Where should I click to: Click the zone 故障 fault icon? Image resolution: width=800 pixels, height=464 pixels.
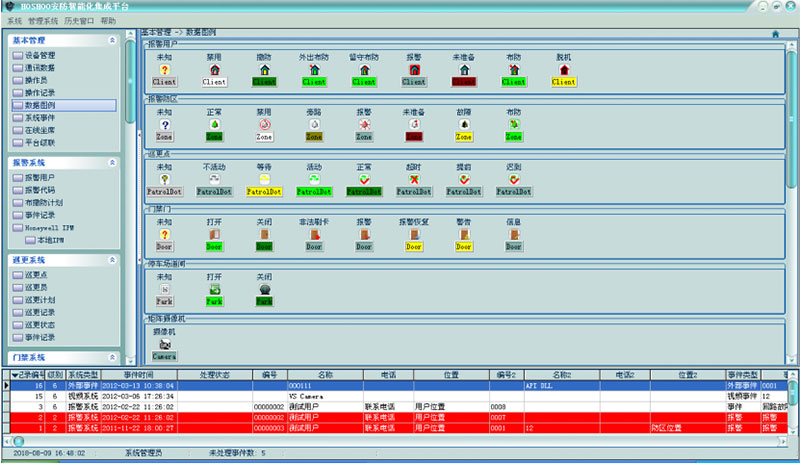point(464,125)
